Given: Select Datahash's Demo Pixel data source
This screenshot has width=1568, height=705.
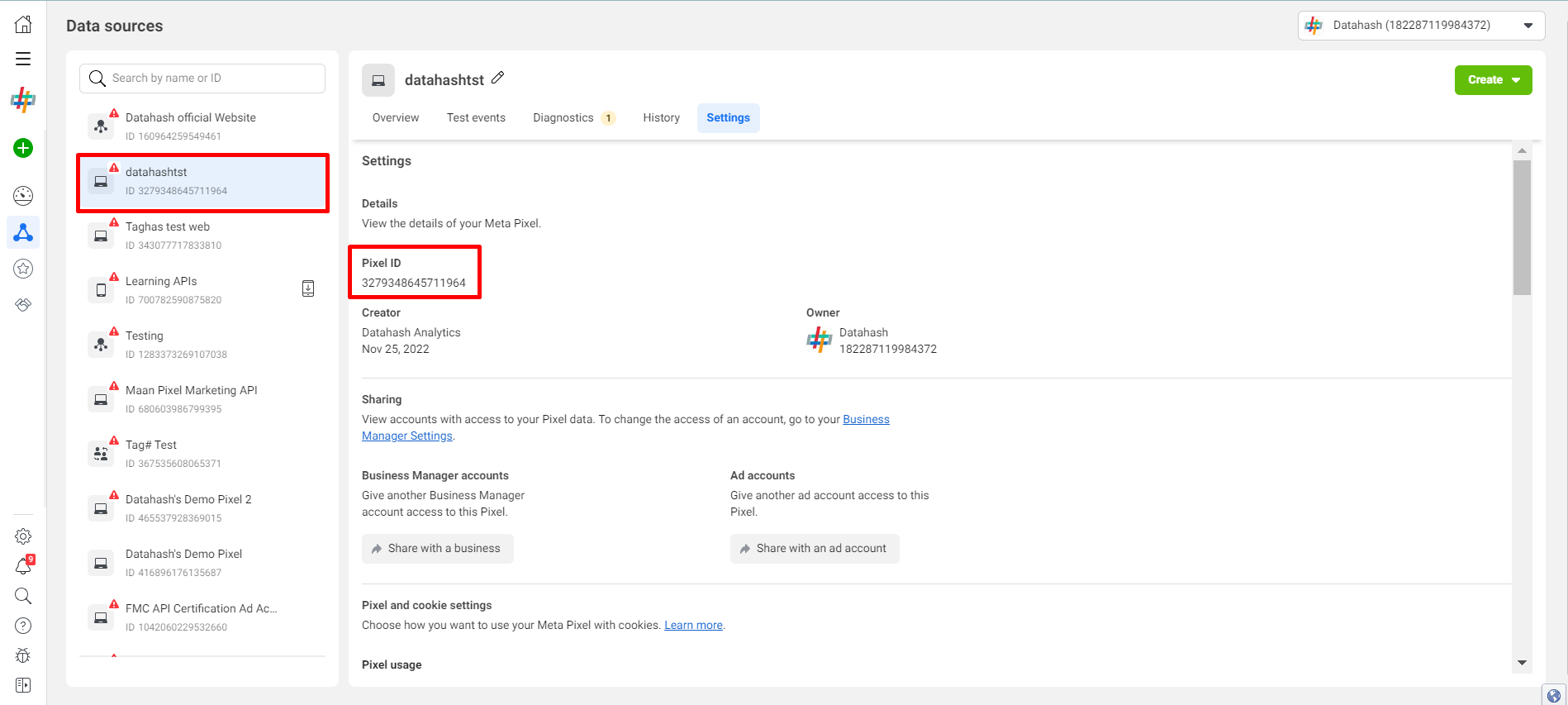Looking at the screenshot, I should (202, 563).
